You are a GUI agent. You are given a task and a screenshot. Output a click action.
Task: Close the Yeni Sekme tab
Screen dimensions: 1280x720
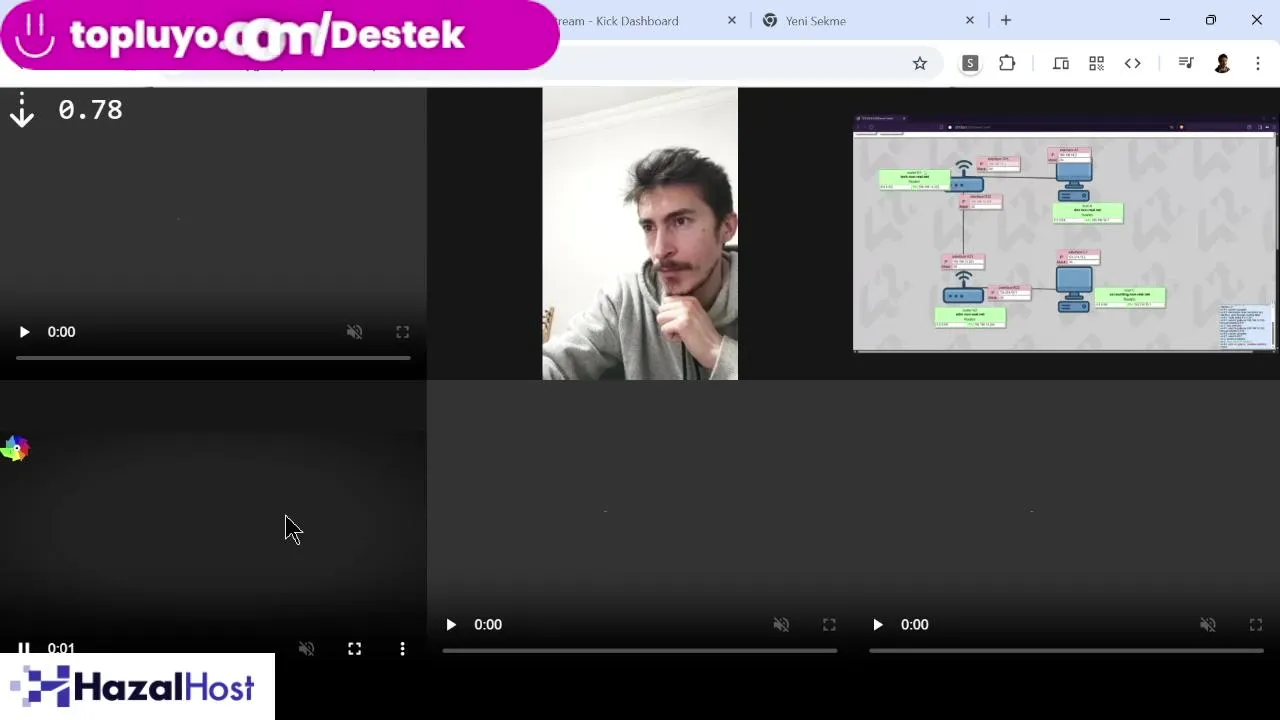click(969, 20)
